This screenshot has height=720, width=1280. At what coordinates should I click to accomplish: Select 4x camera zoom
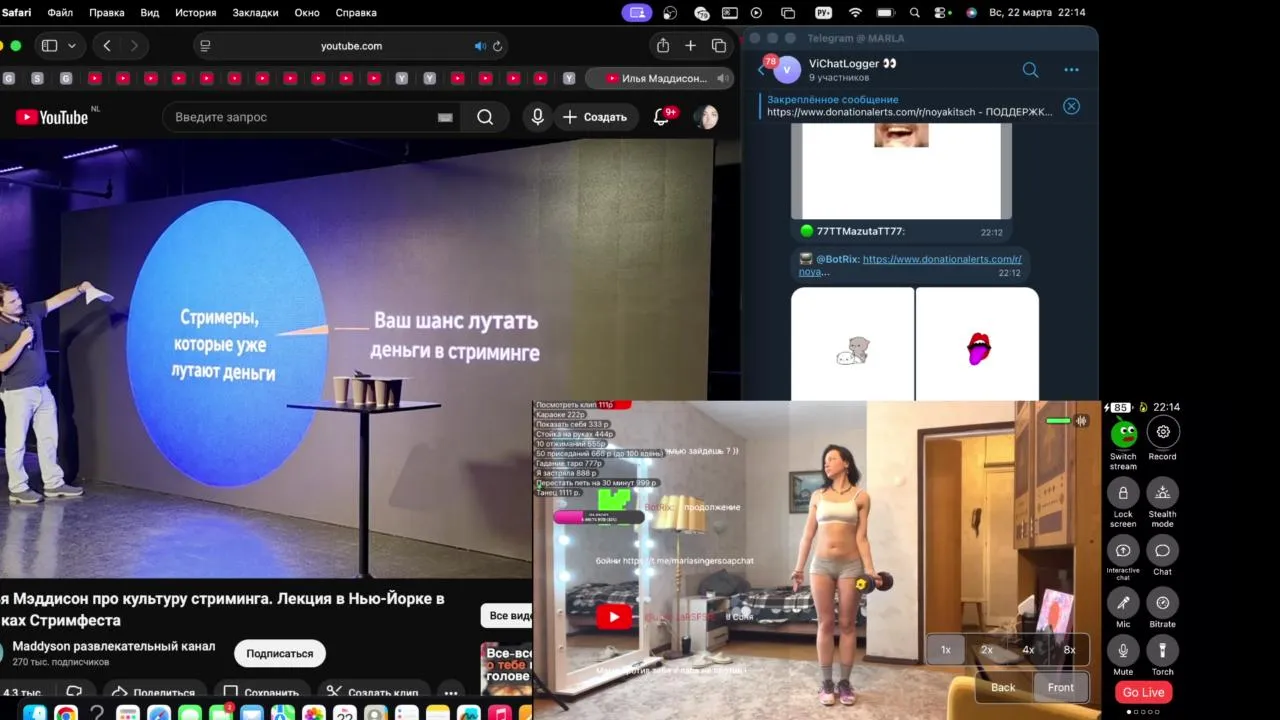[x=1028, y=650]
